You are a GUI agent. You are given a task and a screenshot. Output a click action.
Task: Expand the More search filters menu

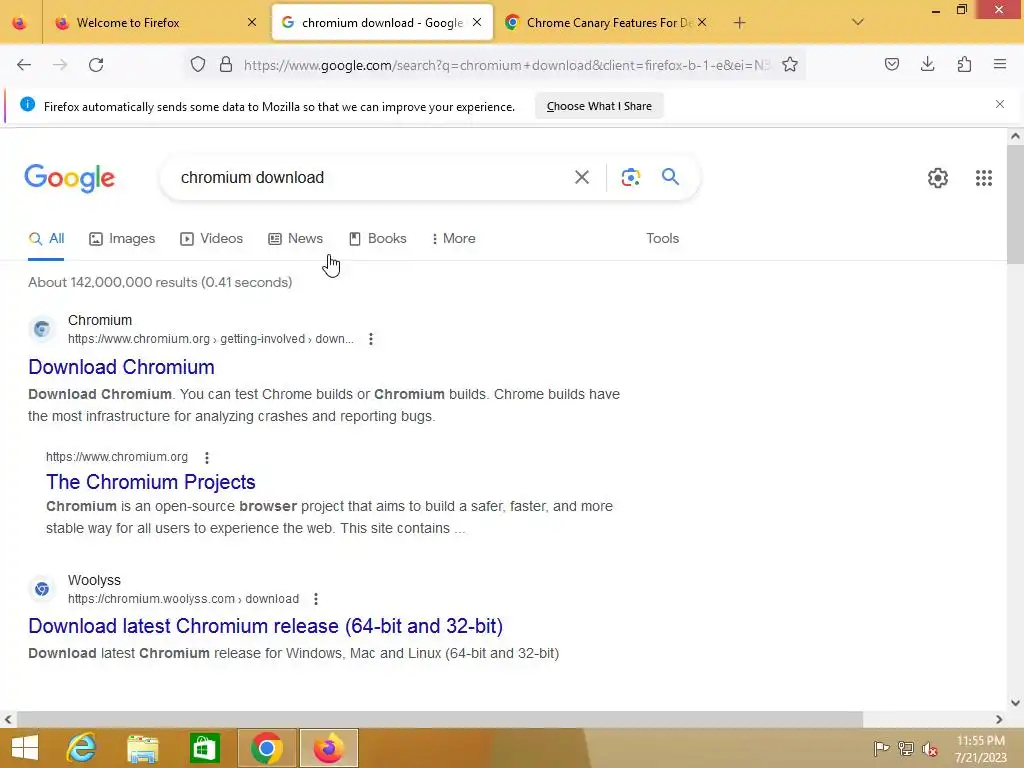pyautogui.click(x=453, y=238)
